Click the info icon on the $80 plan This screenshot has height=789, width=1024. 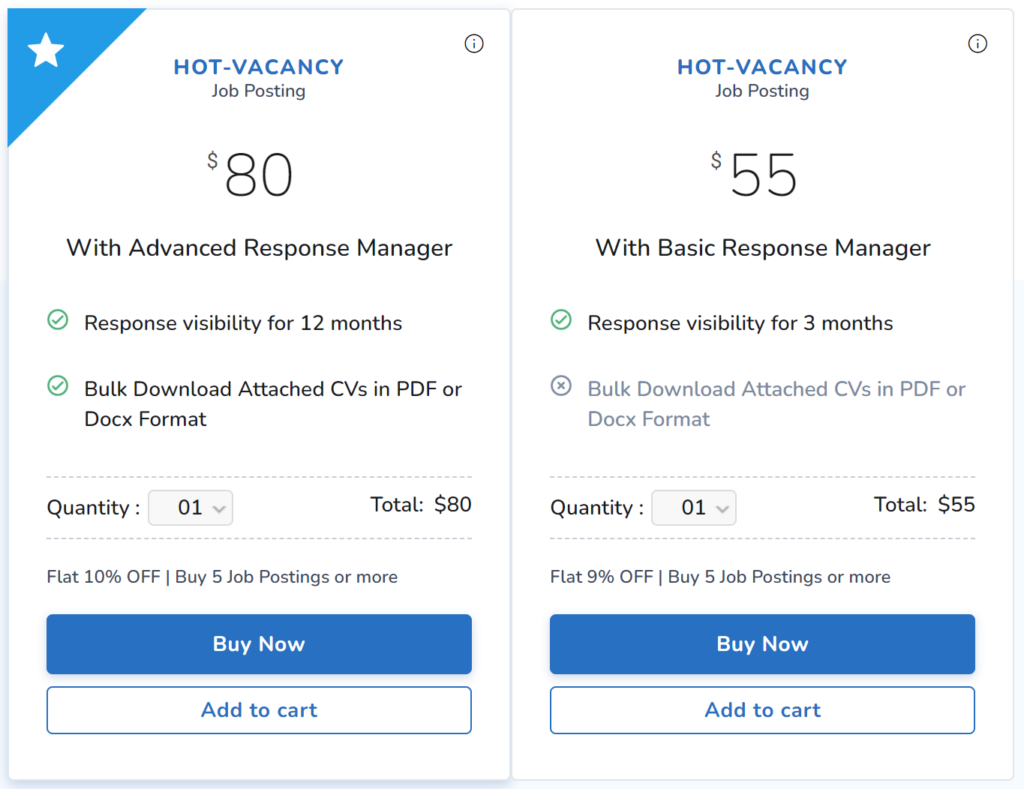[474, 43]
